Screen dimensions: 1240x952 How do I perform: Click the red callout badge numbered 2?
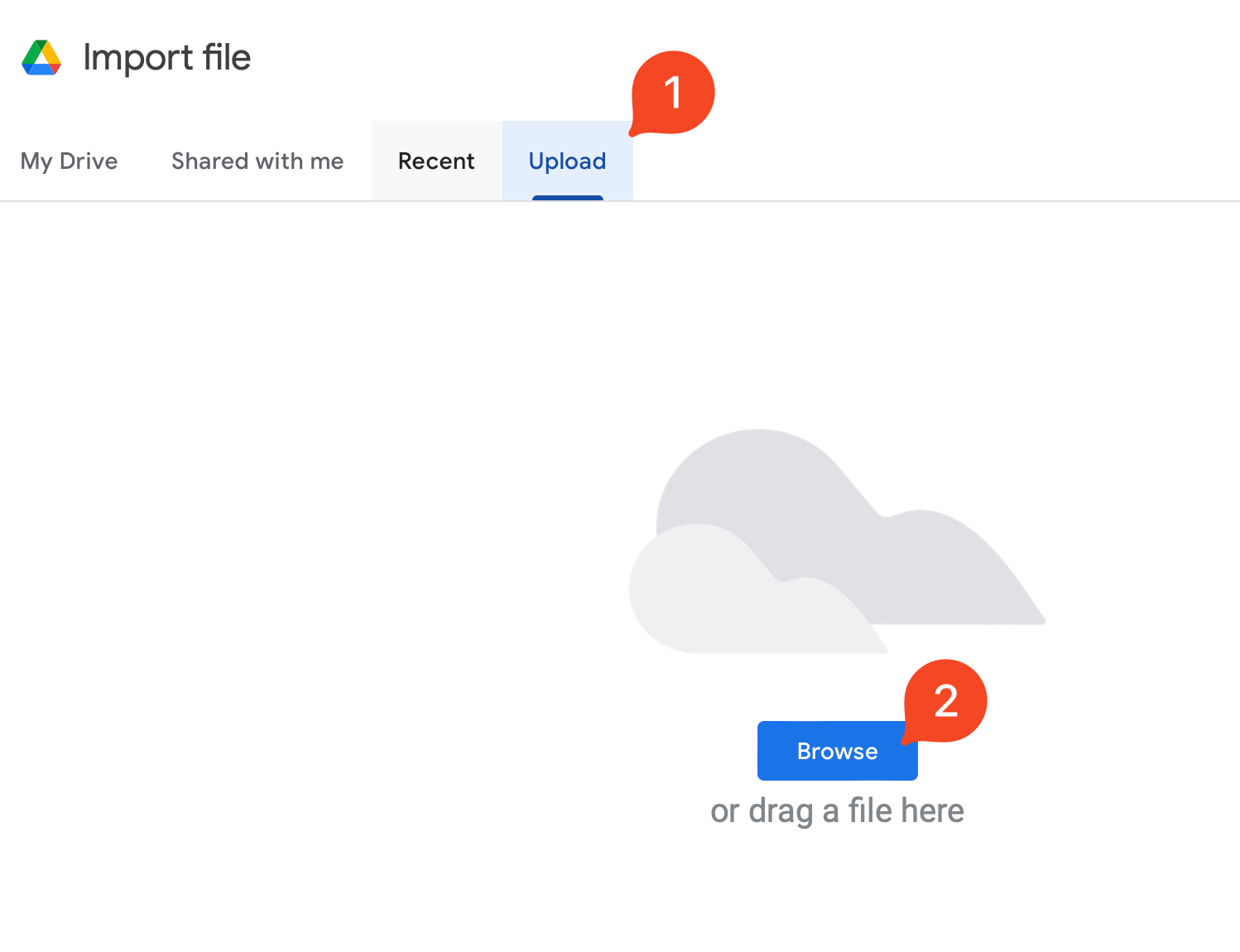[945, 700]
